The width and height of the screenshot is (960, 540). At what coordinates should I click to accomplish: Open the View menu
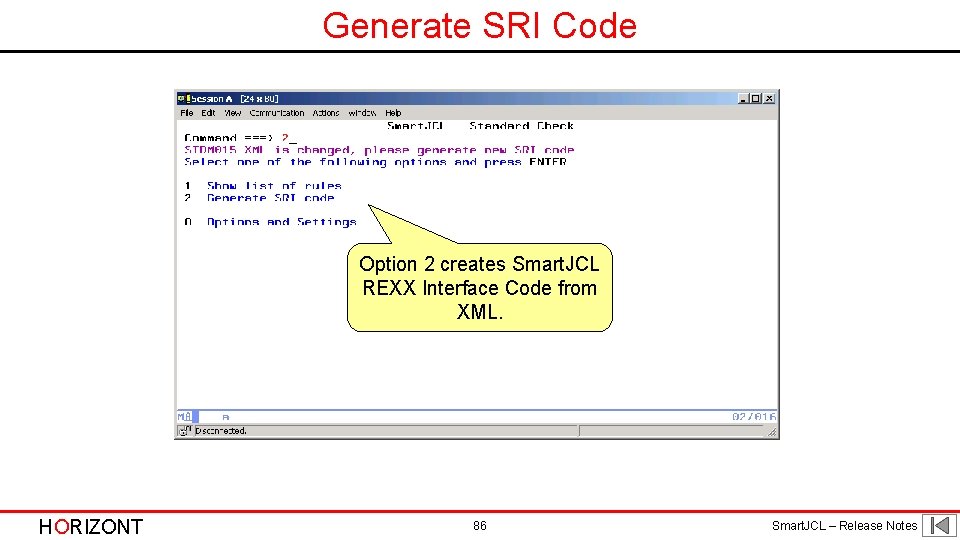233,113
